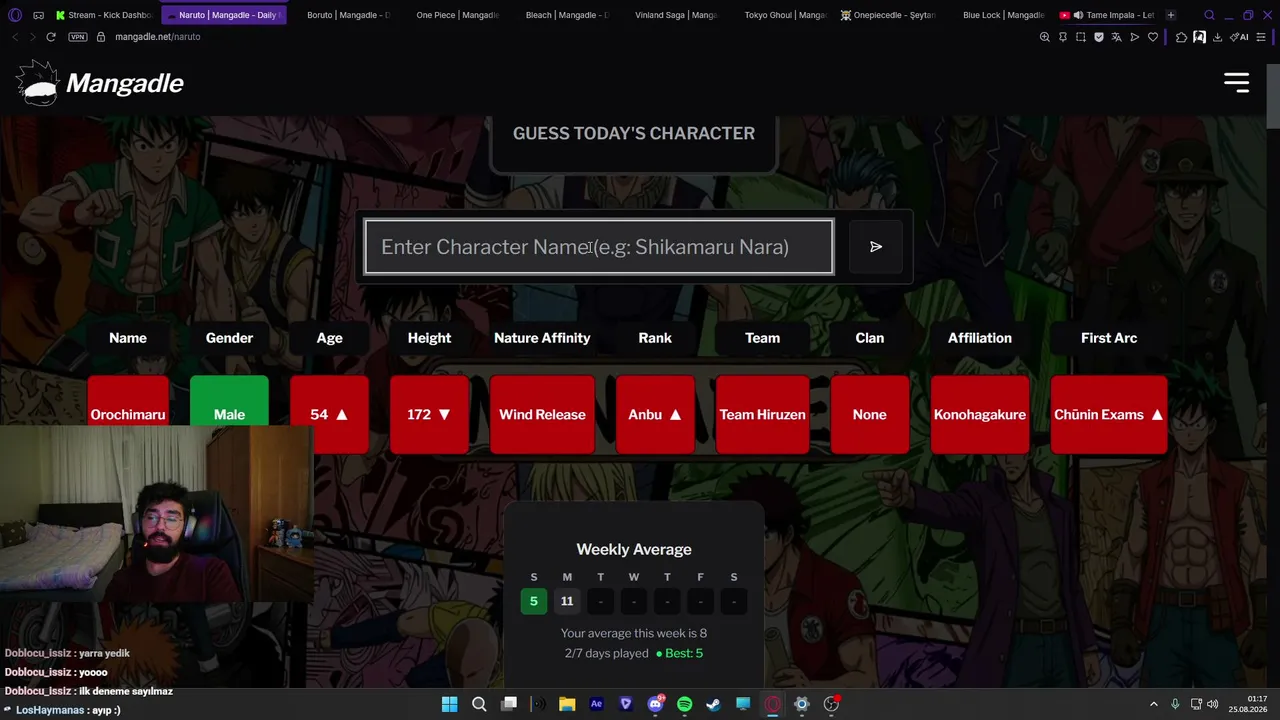Open the browser extensions icon
1280x720 pixels.
click(1181, 37)
